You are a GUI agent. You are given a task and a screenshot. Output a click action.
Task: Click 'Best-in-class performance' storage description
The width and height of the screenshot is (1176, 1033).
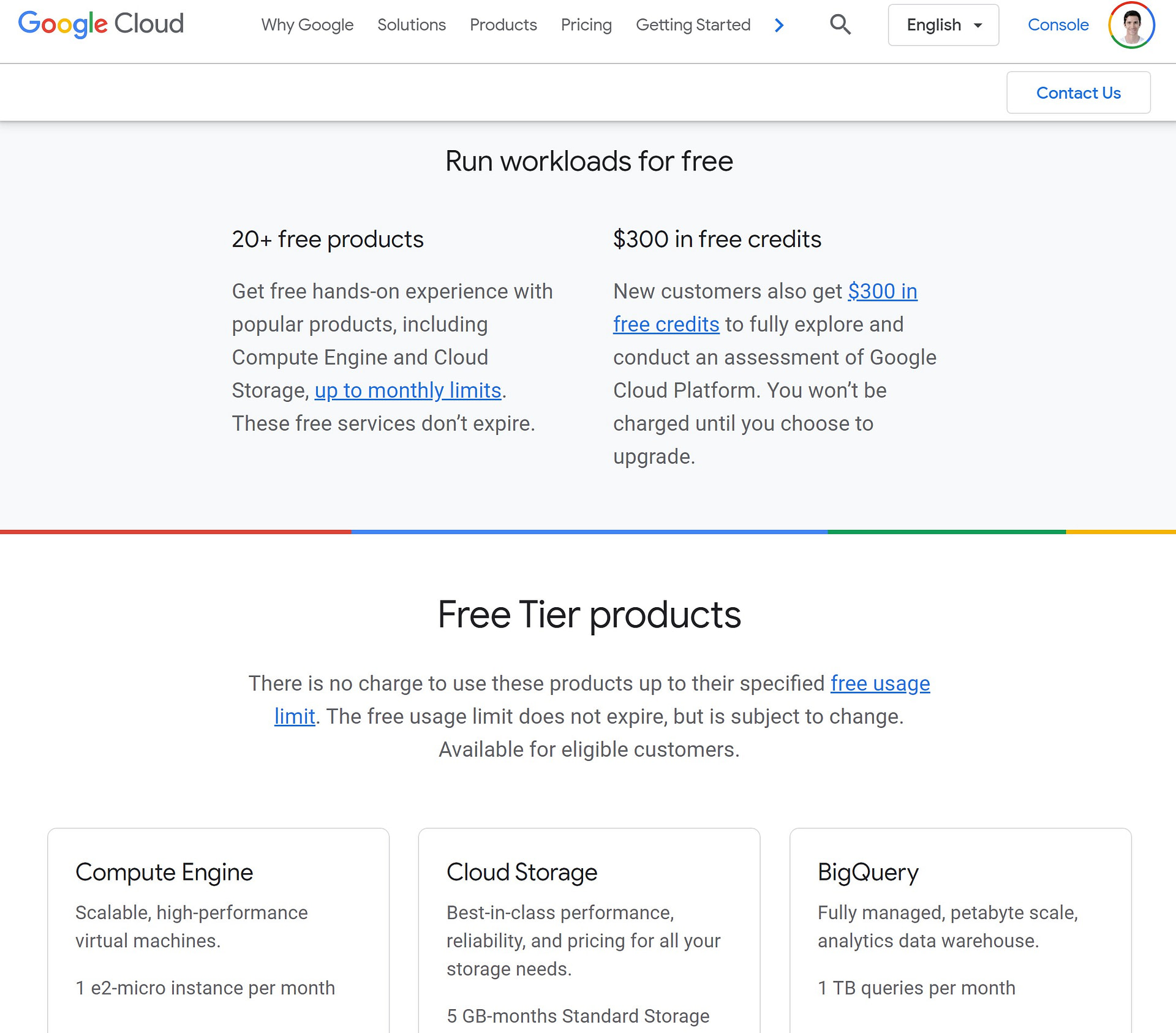(x=584, y=941)
